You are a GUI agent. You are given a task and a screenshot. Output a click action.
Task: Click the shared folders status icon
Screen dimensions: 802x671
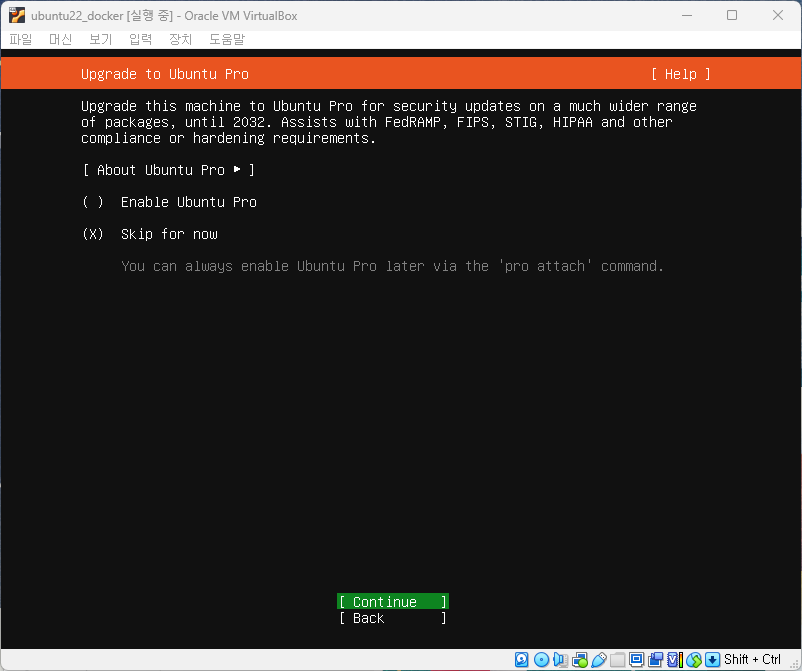click(617, 659)
